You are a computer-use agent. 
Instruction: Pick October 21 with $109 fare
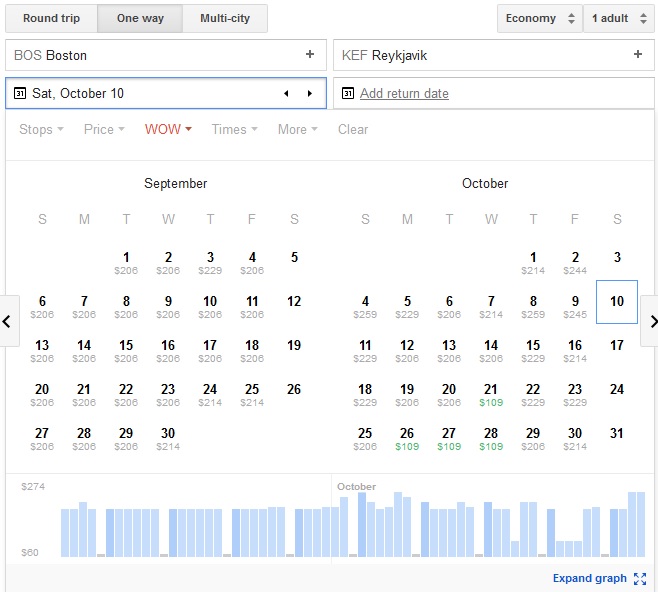(491, 394)
